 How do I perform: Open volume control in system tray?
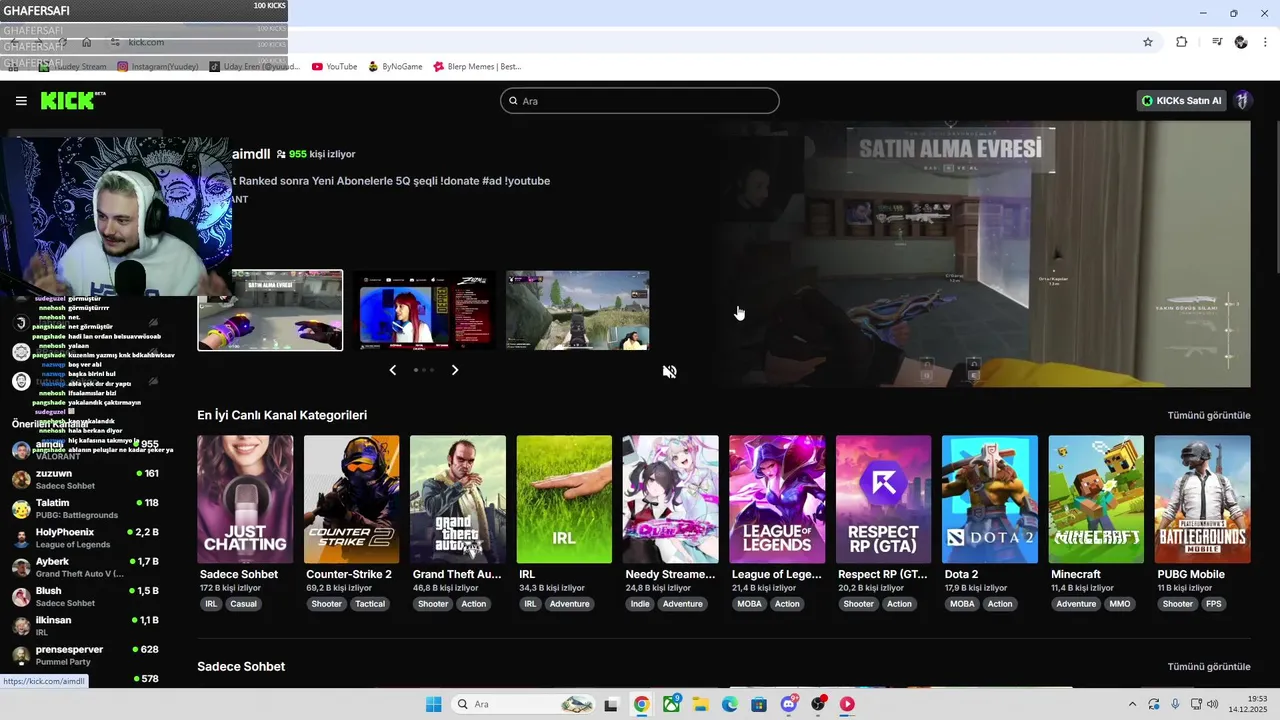[1212, 704]
